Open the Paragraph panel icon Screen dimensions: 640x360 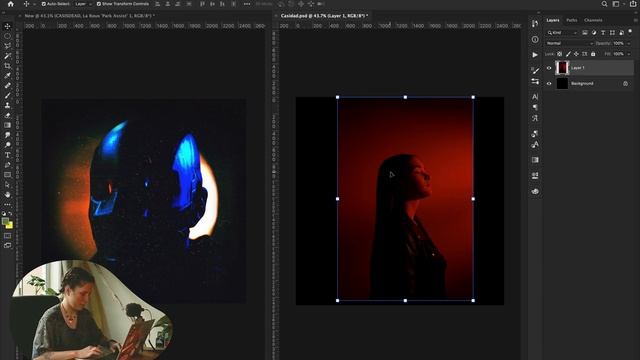click(x=535, y=107)
